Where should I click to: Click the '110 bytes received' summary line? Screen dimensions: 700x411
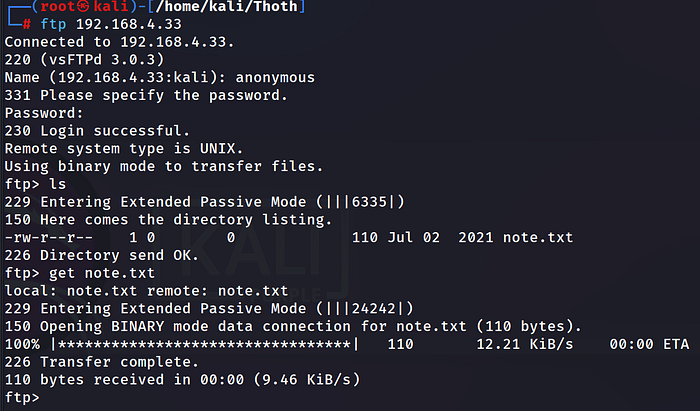(182, 380)
